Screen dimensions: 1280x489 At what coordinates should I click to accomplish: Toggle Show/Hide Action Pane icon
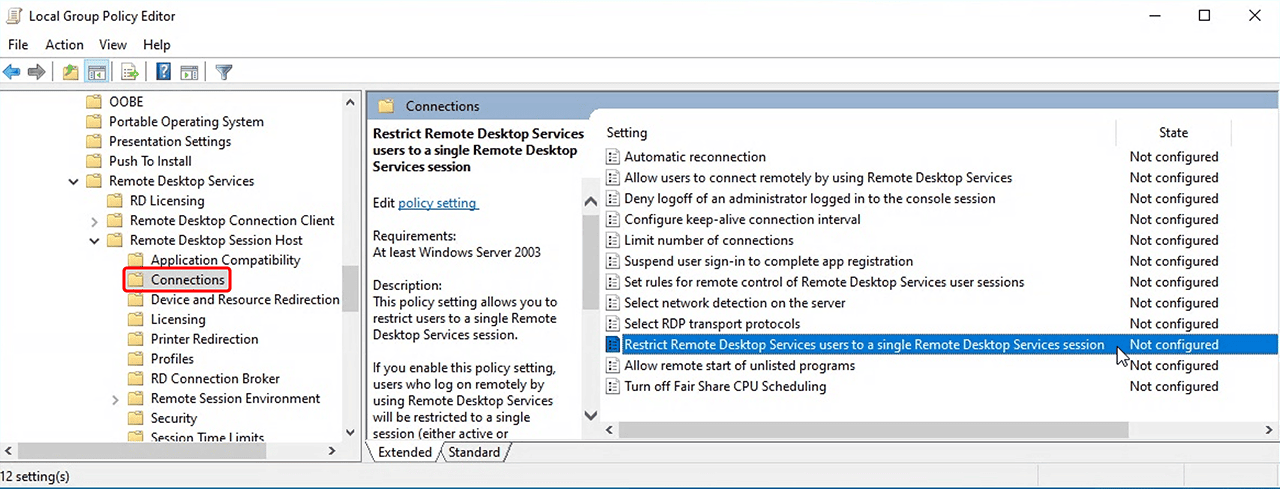[188, 72]
